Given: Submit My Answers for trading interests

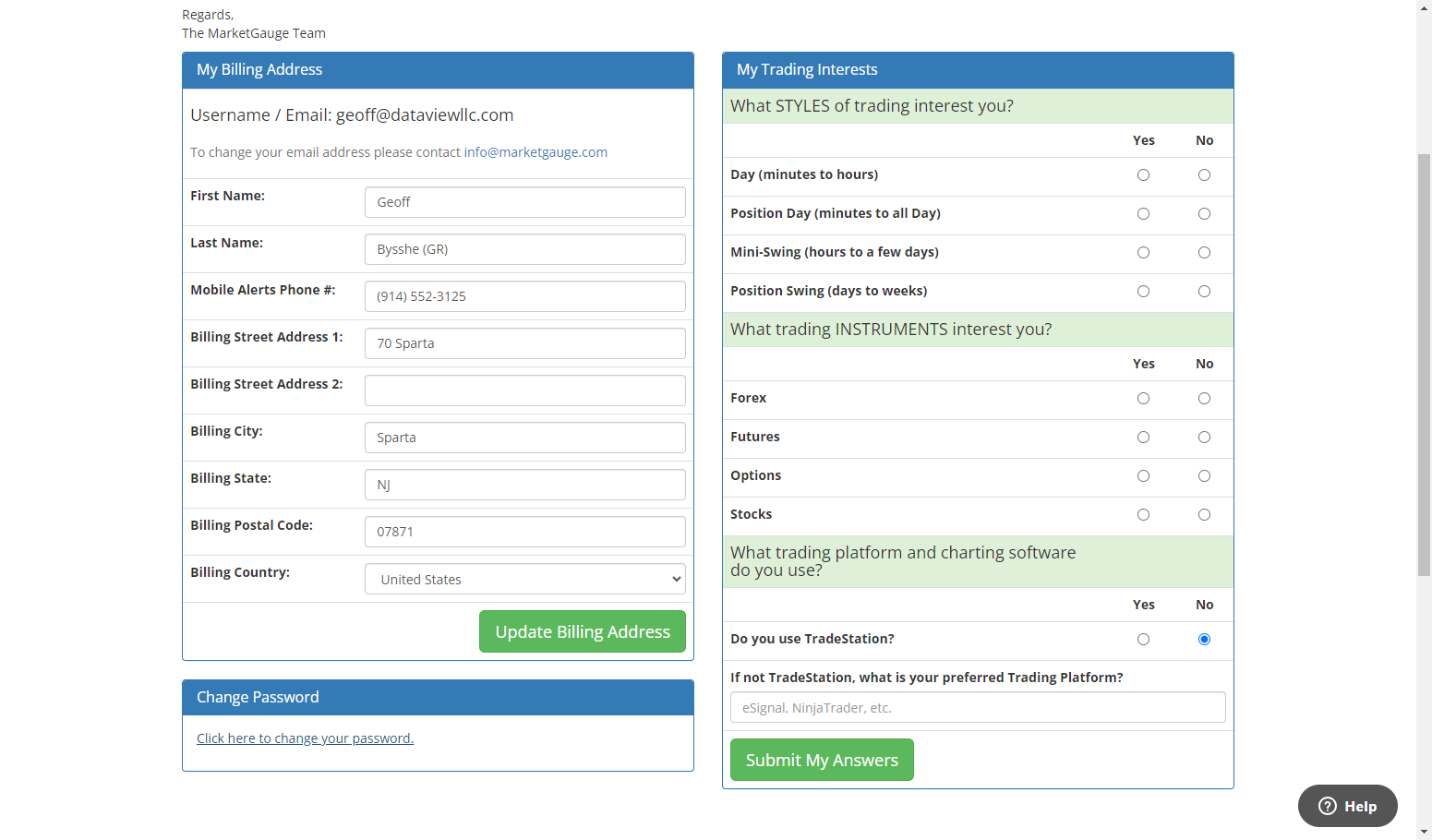Looking at the screenshot, I should coord(822,760).
